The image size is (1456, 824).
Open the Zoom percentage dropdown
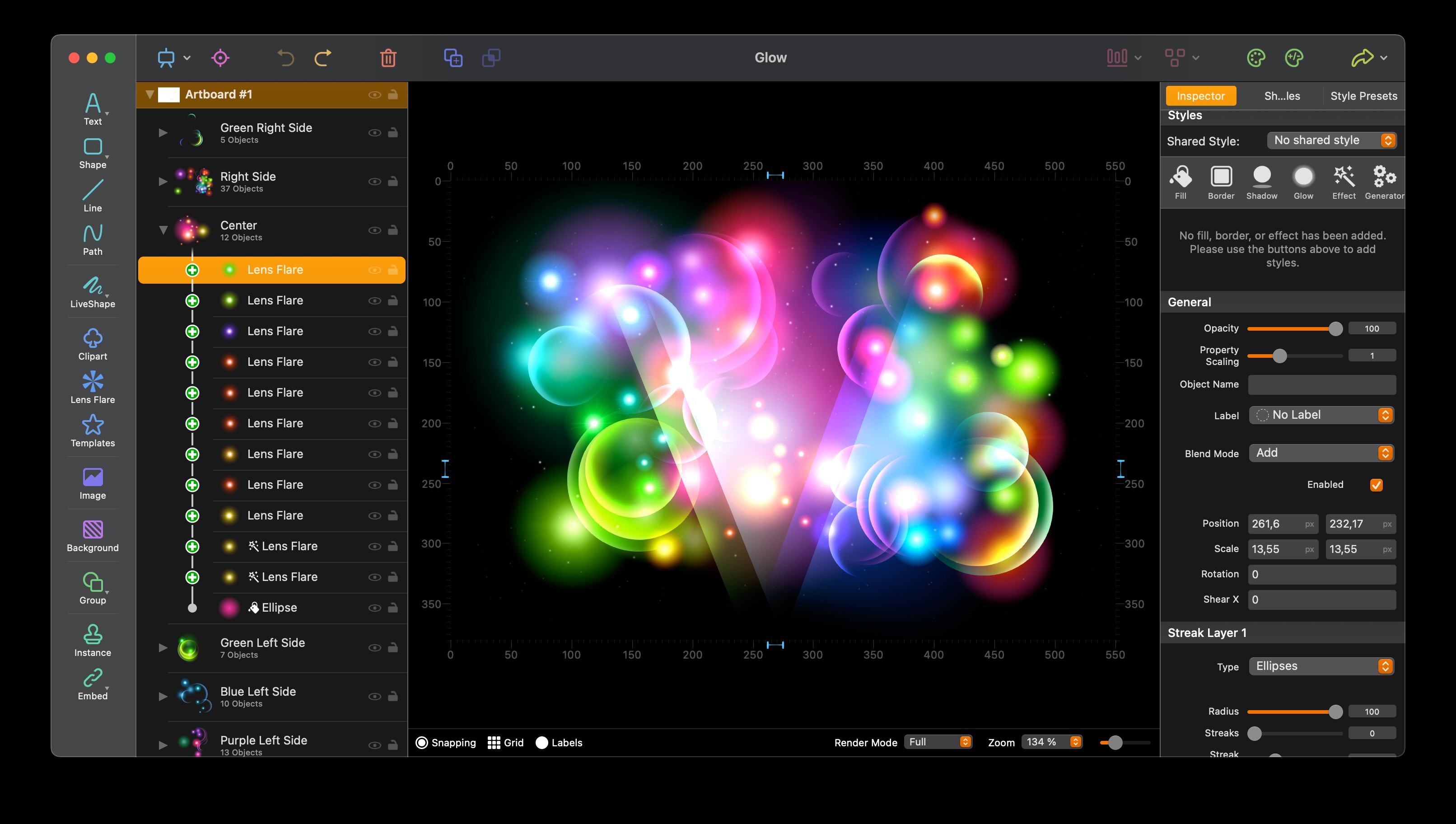click(1051, 742)
